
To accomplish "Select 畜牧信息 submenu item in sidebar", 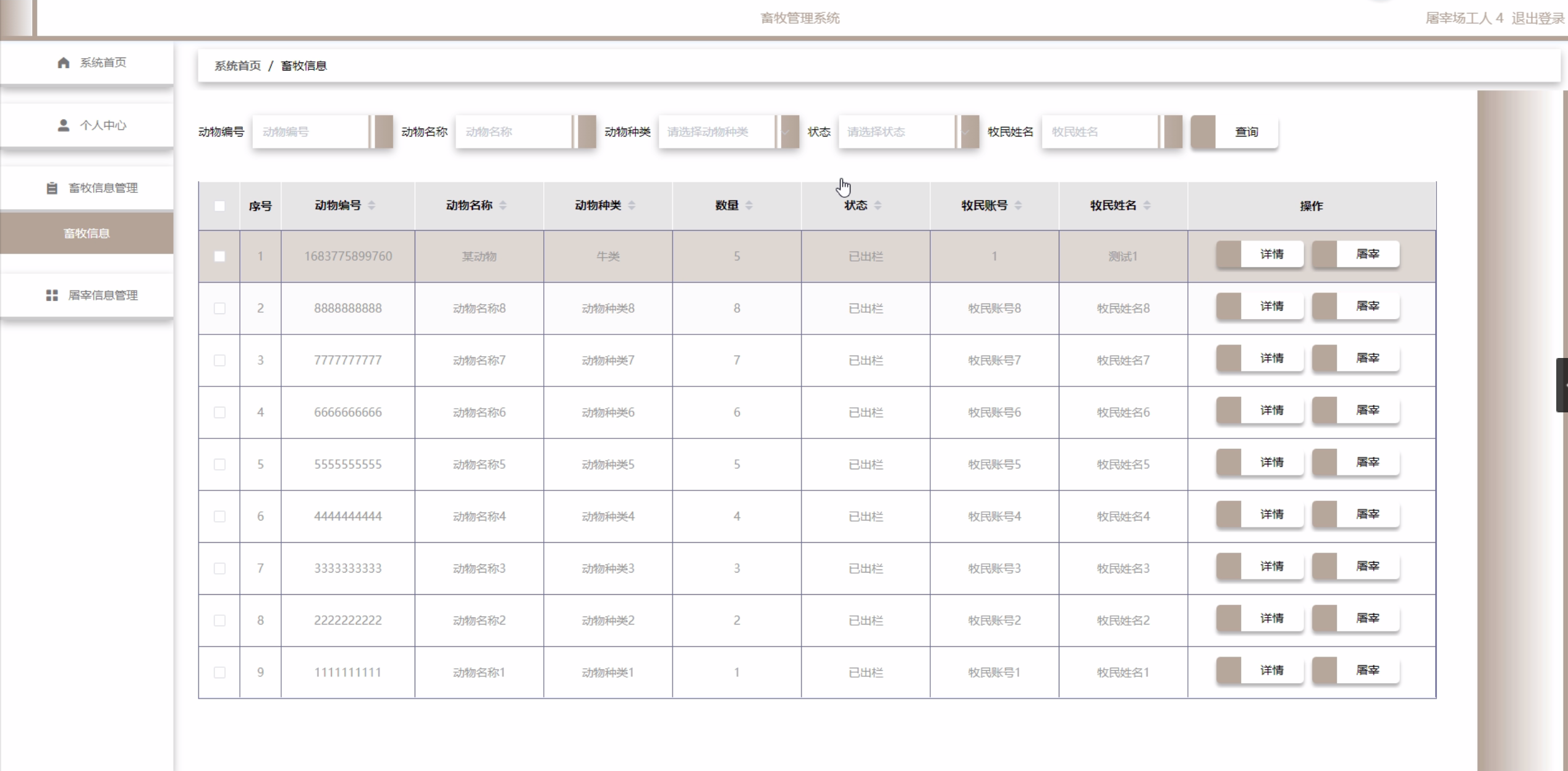I will [x=87, y=233].
